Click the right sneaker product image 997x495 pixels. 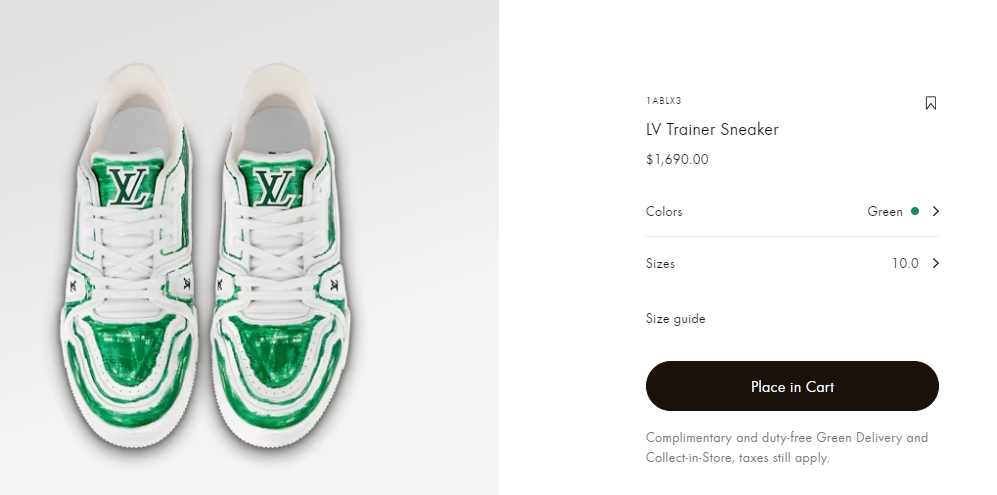click(280, 270)
